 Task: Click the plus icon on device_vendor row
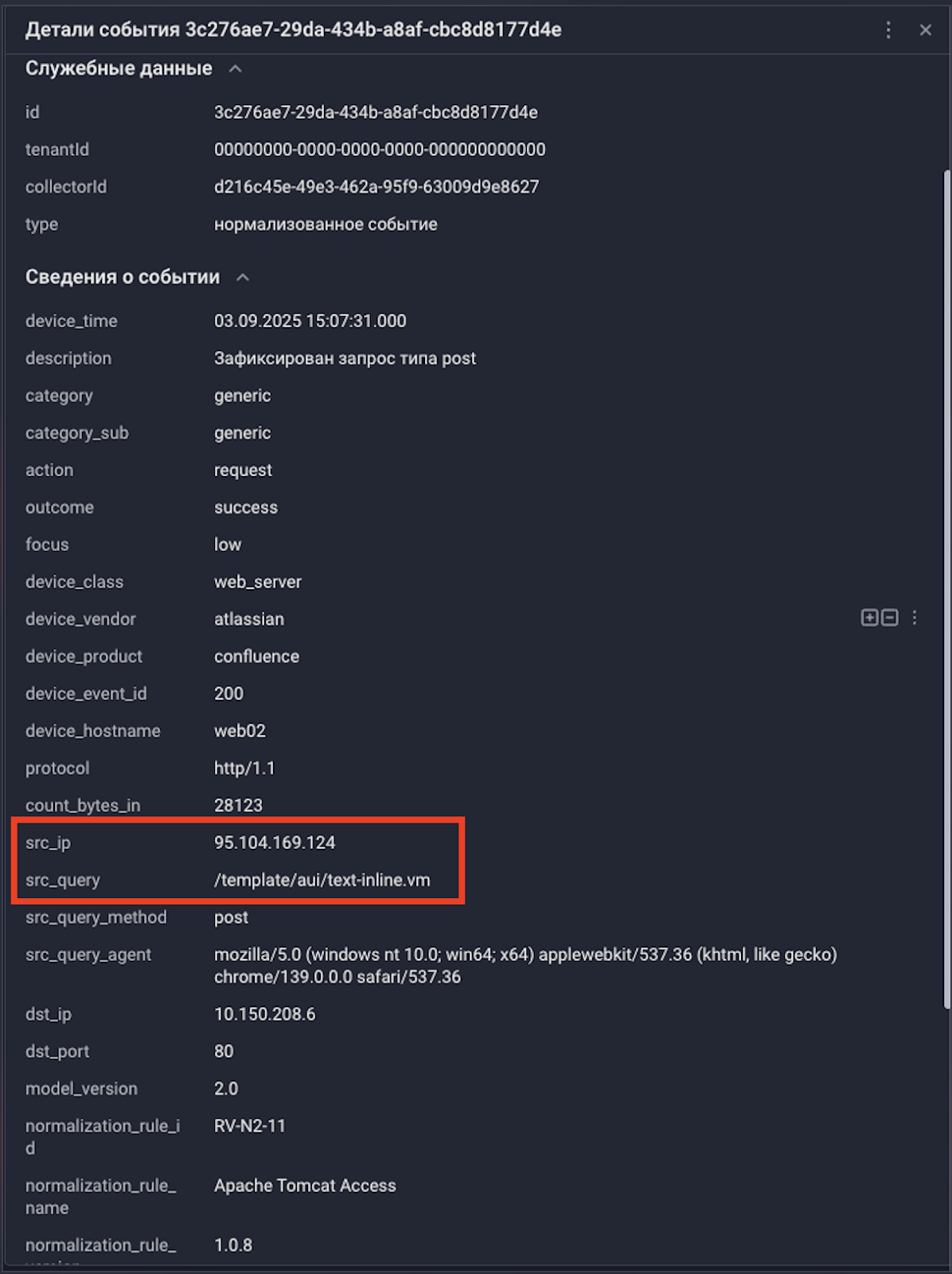click(869, 618)
